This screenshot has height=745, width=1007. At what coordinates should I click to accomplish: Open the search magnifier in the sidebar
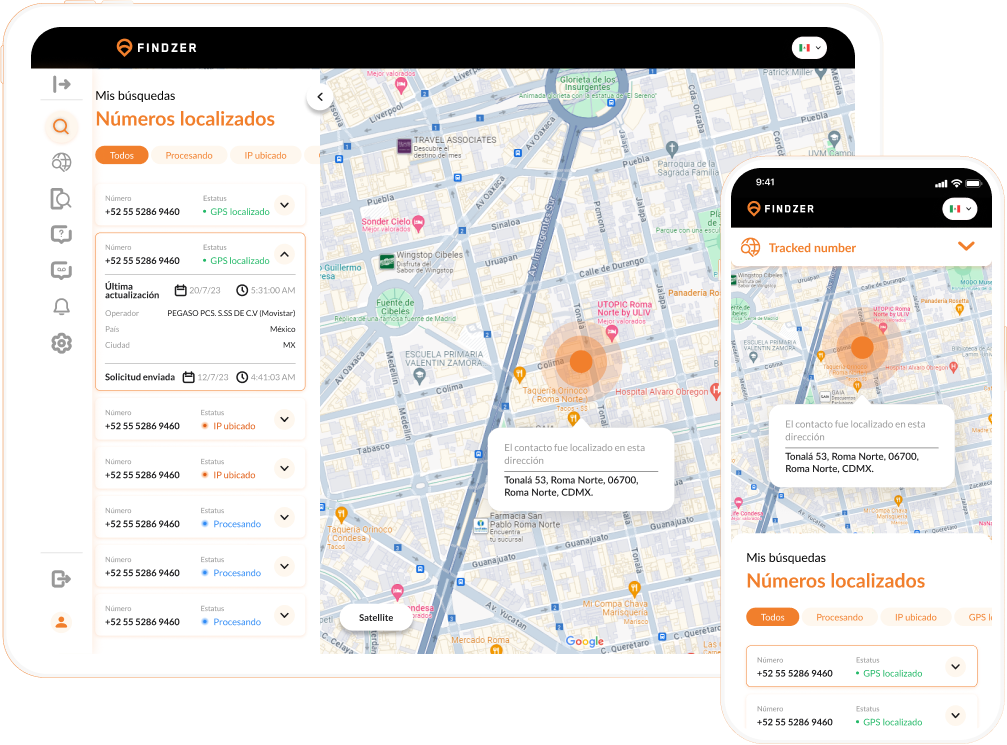(61, 127)
